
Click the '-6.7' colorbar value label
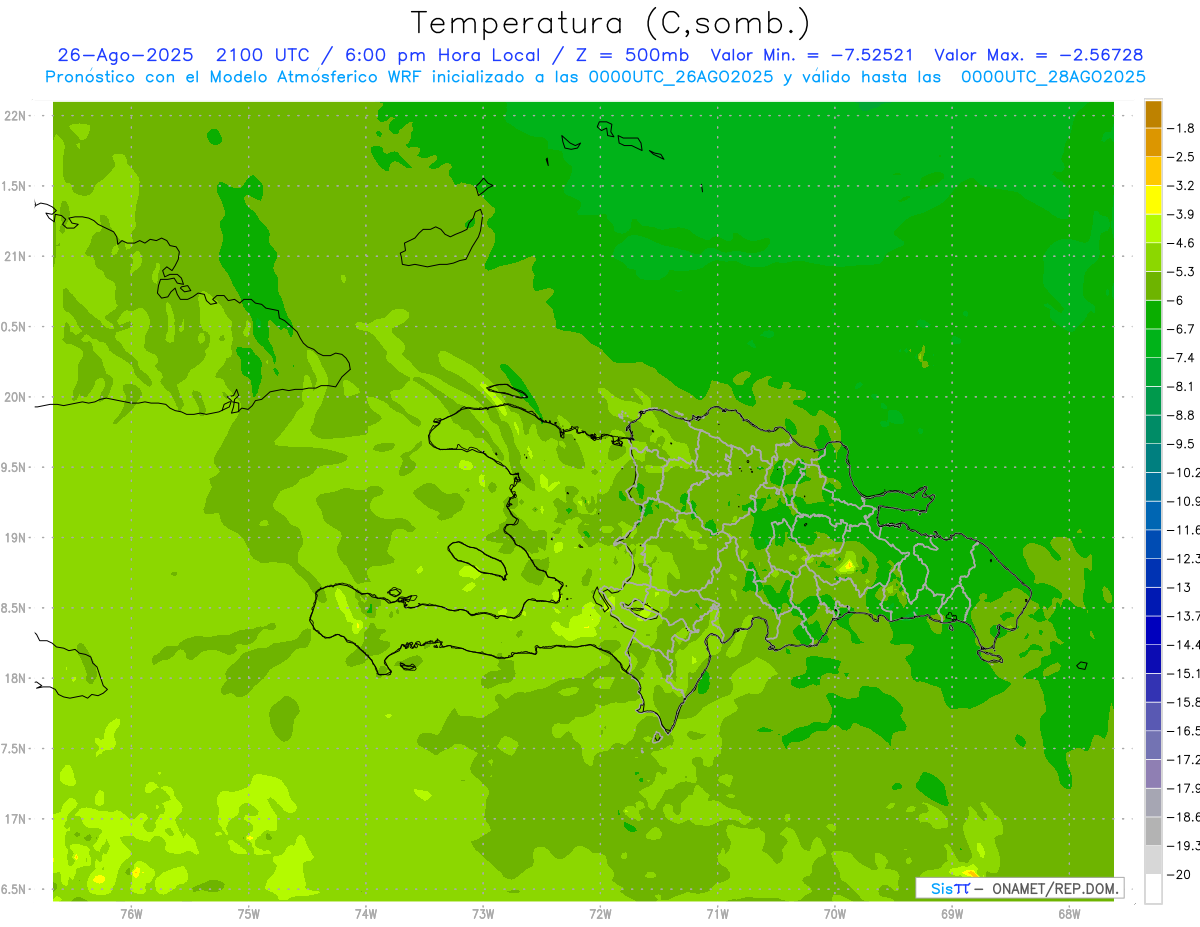1182,329
